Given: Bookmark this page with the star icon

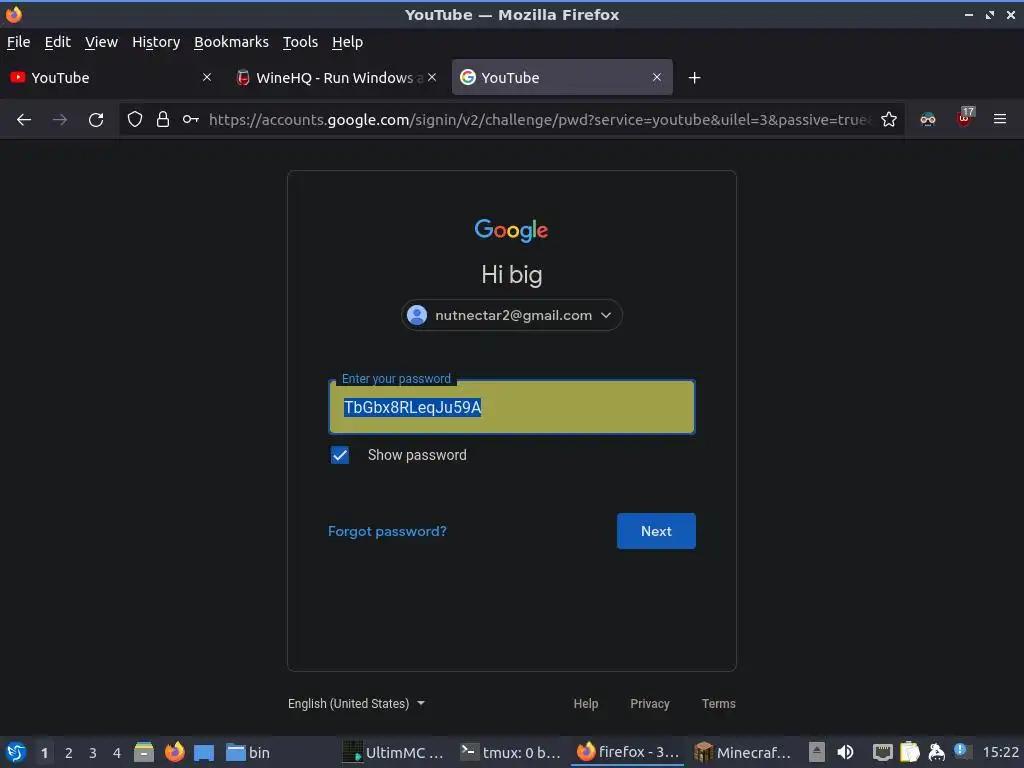Looking at the screenshot, I should [x=889, y=120].
